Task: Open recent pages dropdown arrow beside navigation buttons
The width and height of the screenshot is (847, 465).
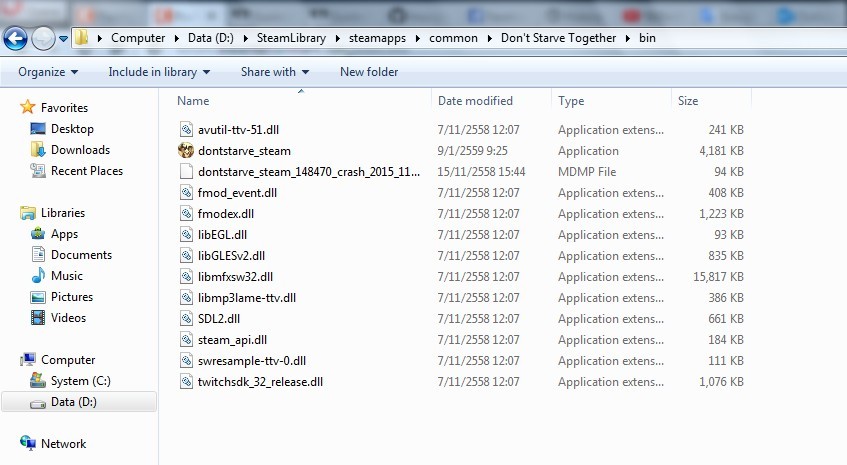Action: (x=64, y=39)
